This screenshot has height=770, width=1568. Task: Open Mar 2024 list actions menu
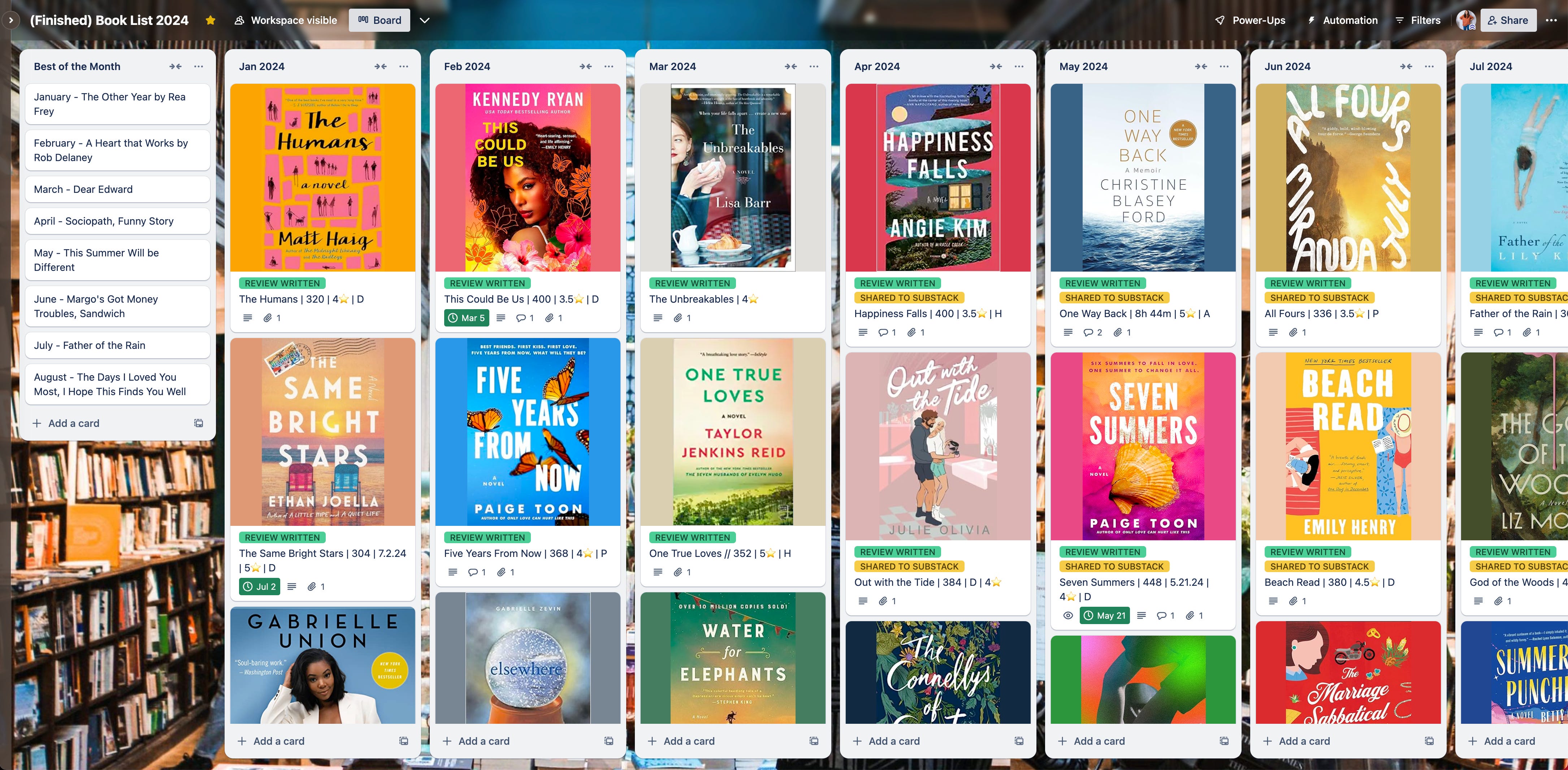[814, 66]
